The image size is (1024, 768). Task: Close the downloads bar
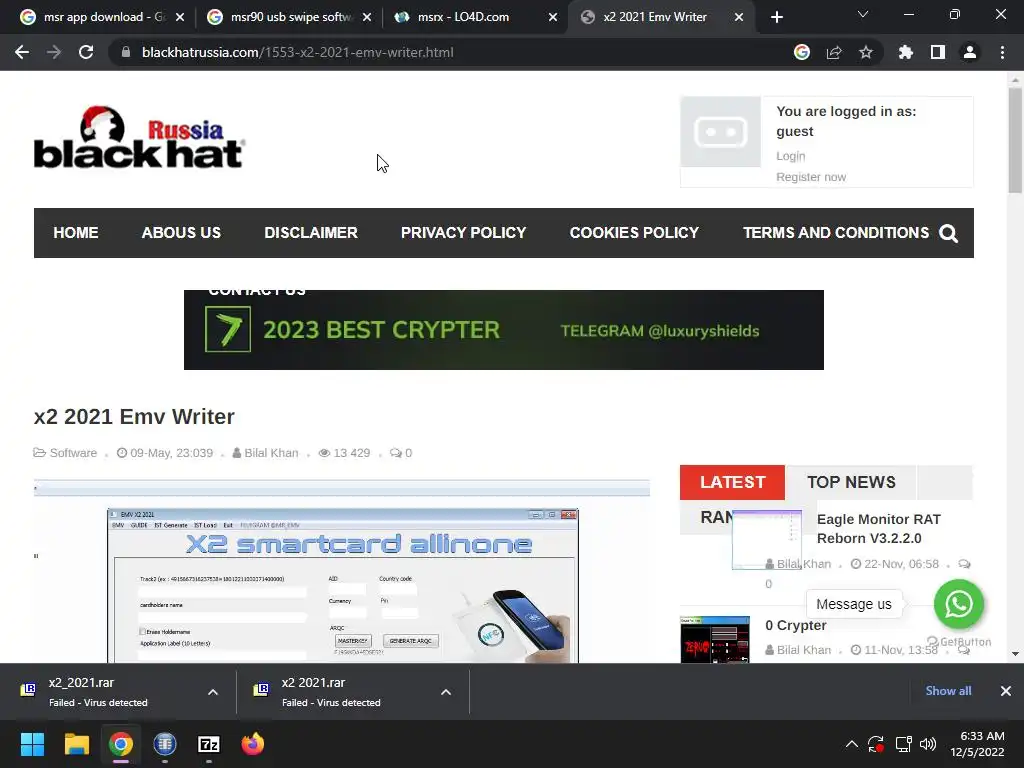point(1006,691)
